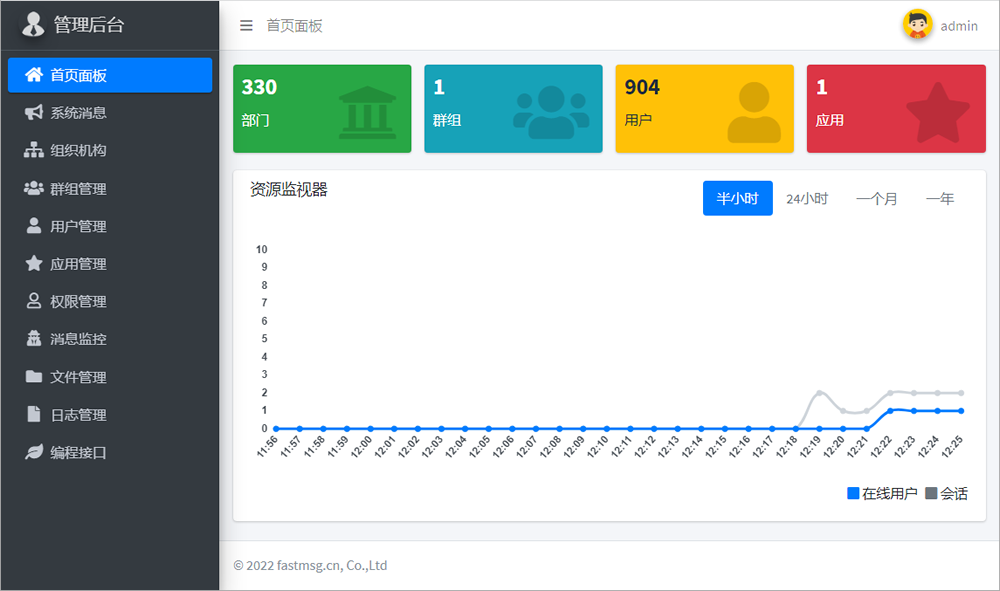The image size is (1000, 591).
Task: Click the folder icon for 文件管理
Action: pyautogui.click(x=34, y=376)
